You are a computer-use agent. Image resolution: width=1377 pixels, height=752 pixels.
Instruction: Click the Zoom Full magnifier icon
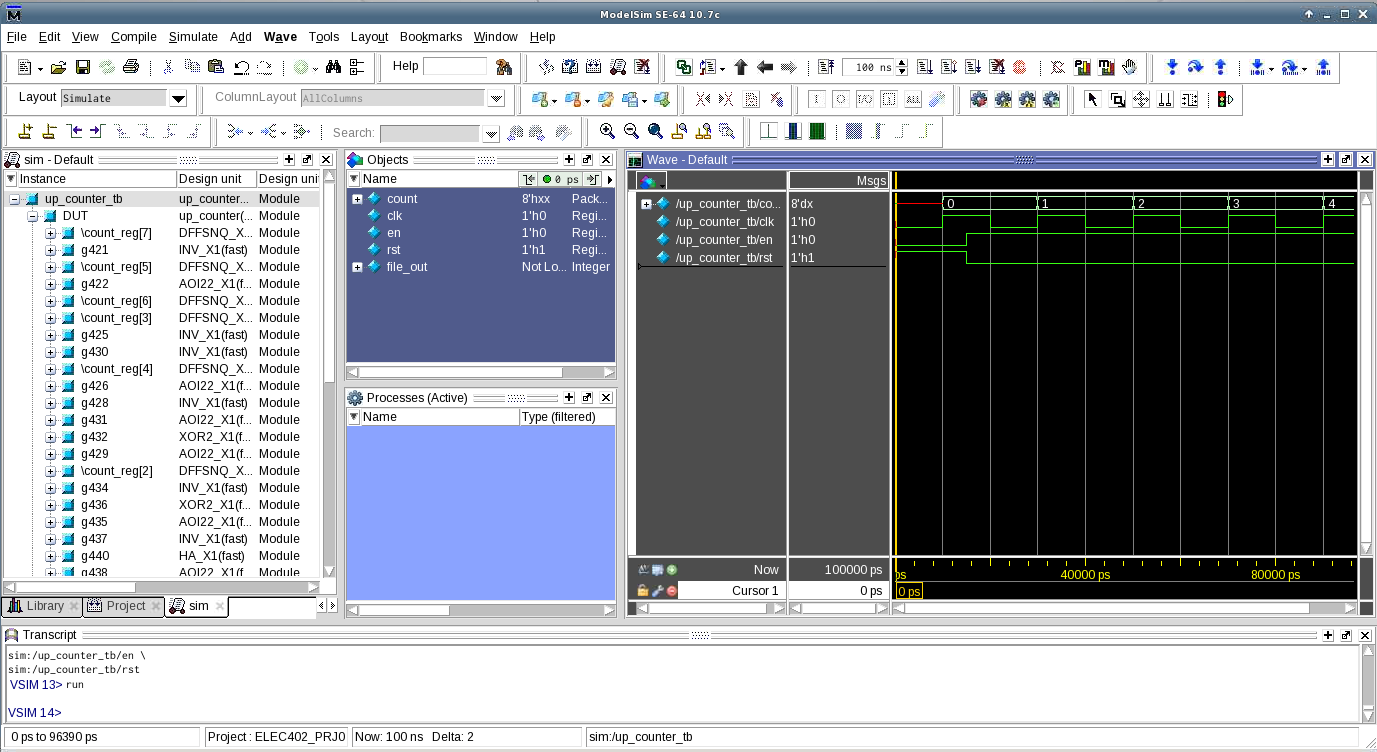pos(655,131)
